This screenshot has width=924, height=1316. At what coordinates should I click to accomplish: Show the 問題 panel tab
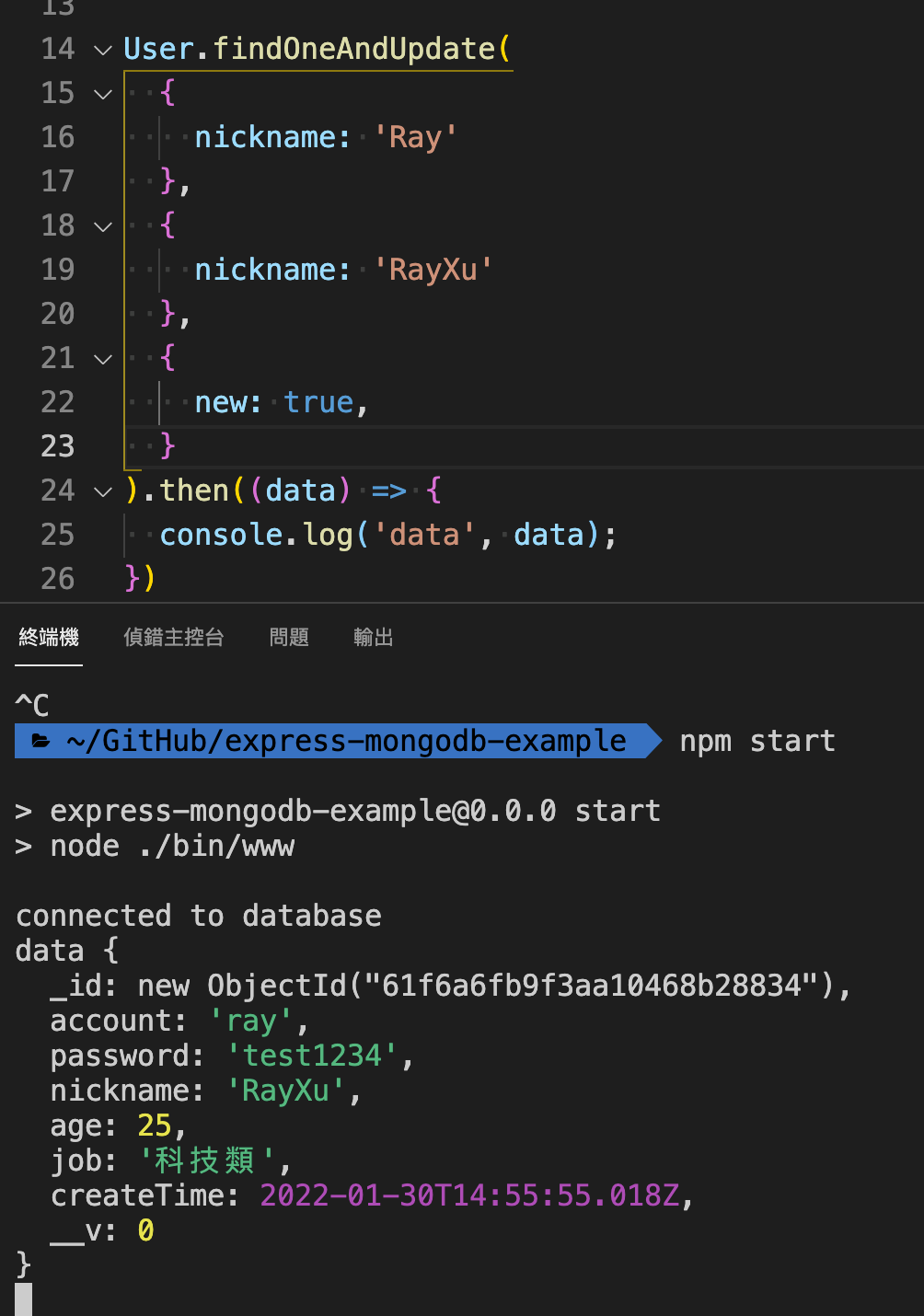(x=289, y=637)
